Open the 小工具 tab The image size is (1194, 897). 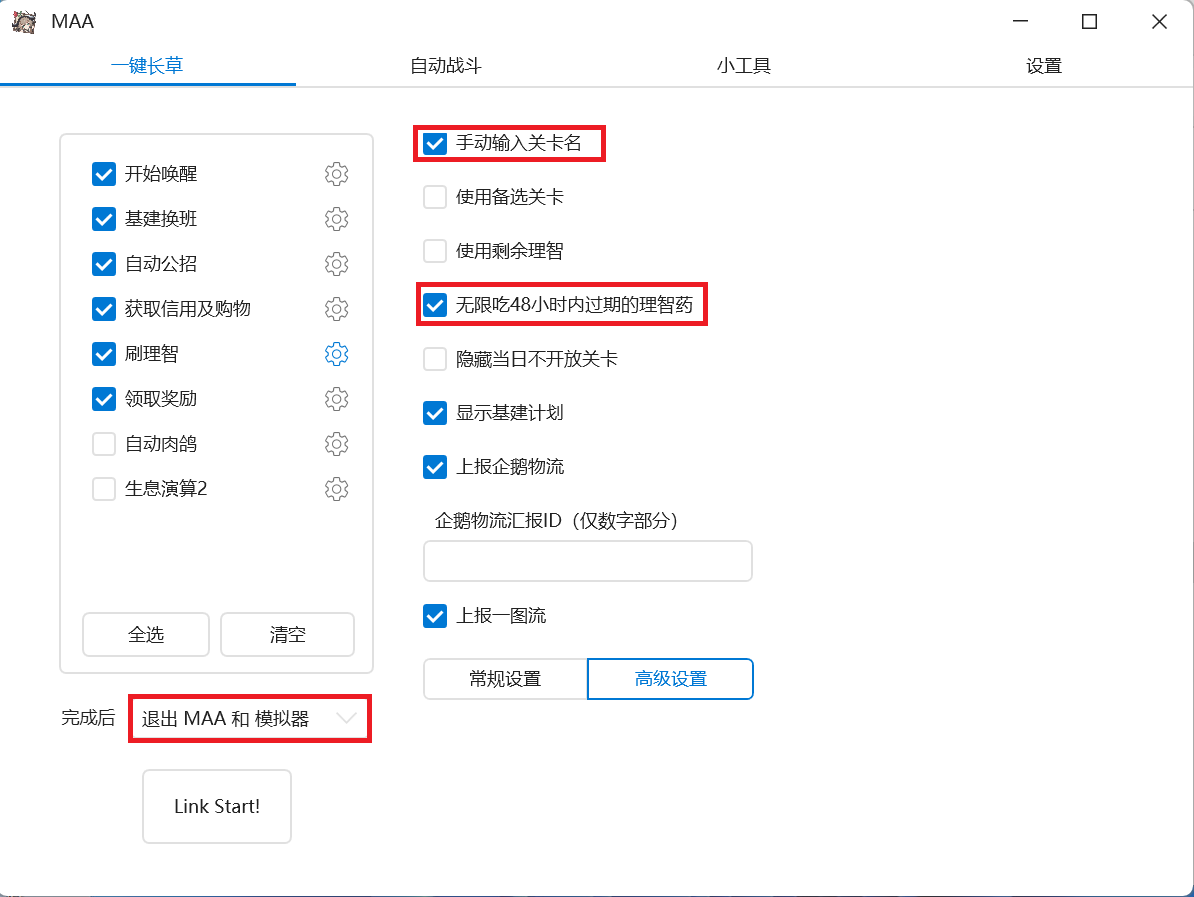[743, 66]
